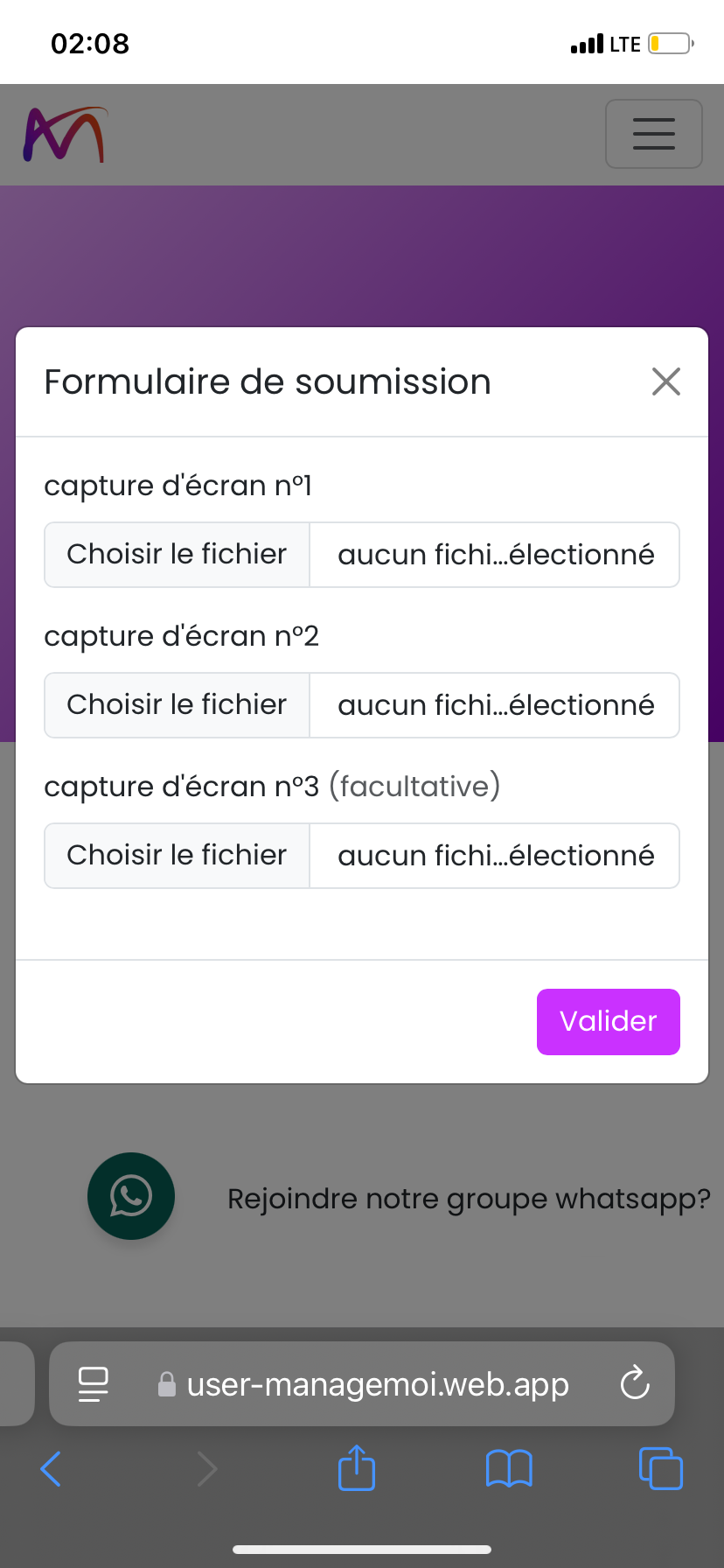Tap the third file name field
The height and width of the screenshot is (1568, 724).
pos(495,856)
